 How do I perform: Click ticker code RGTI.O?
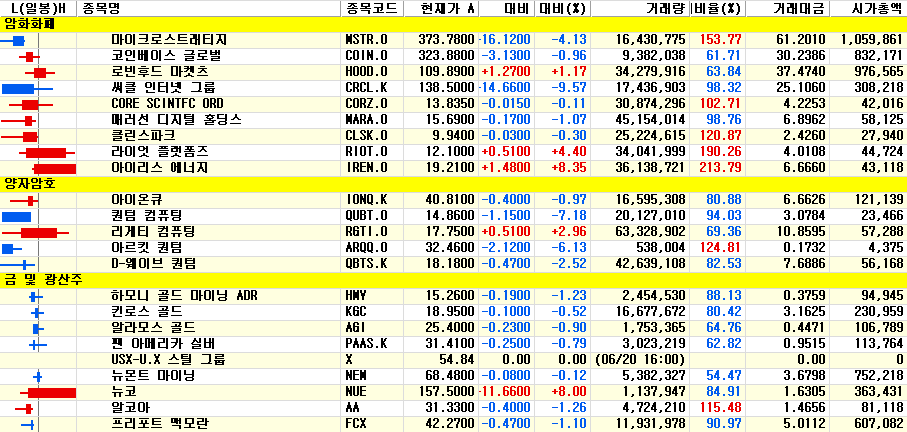tap(366, 232)
